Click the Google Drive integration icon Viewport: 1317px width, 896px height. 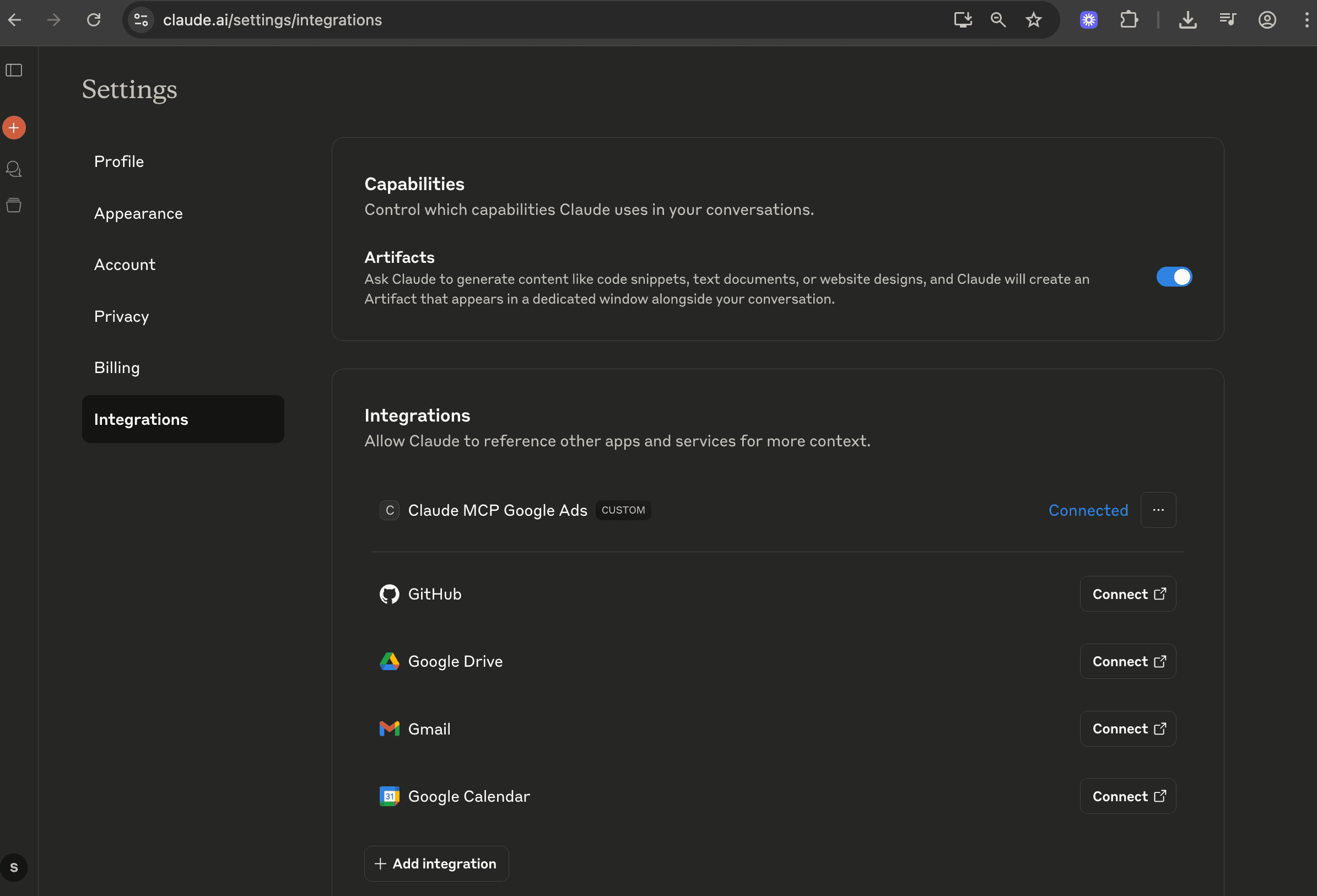tap(390, 661)
